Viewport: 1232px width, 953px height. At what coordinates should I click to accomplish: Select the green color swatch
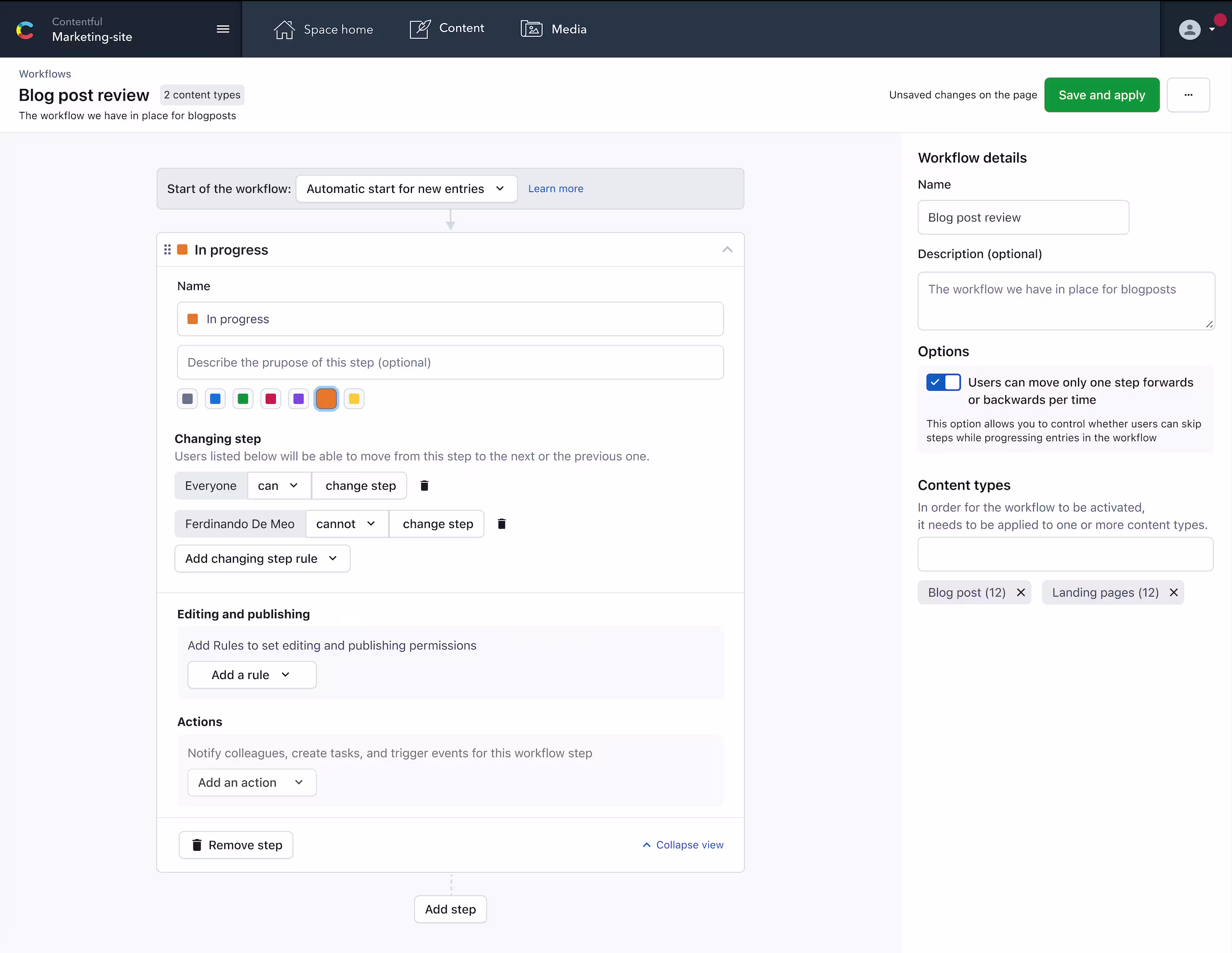243,399
